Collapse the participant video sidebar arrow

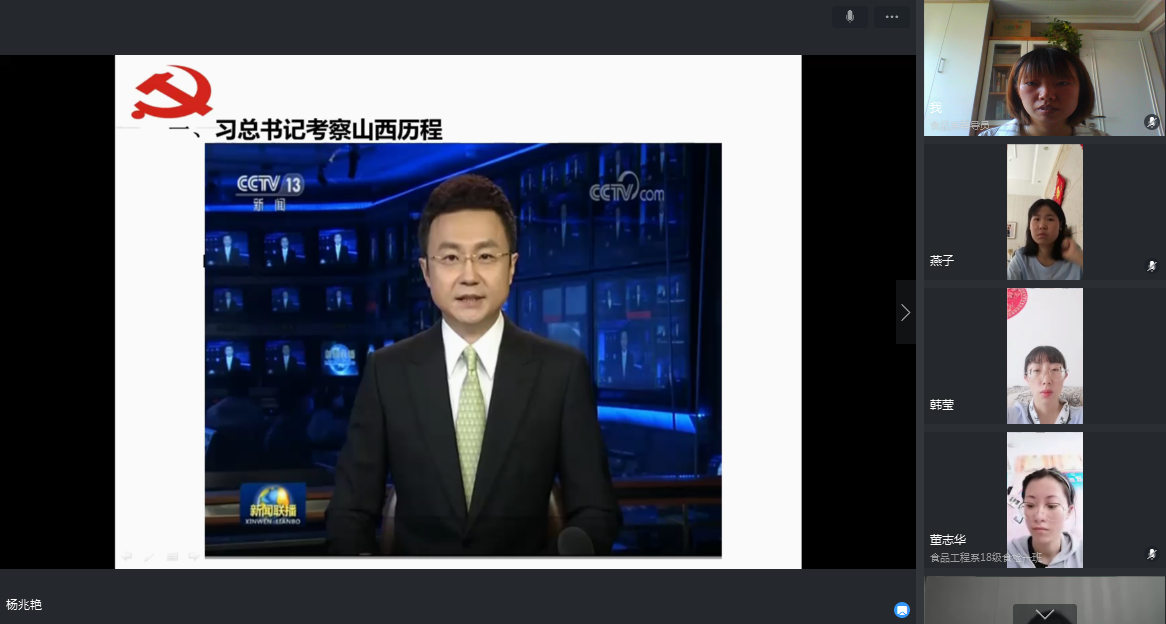pos(905,313)
